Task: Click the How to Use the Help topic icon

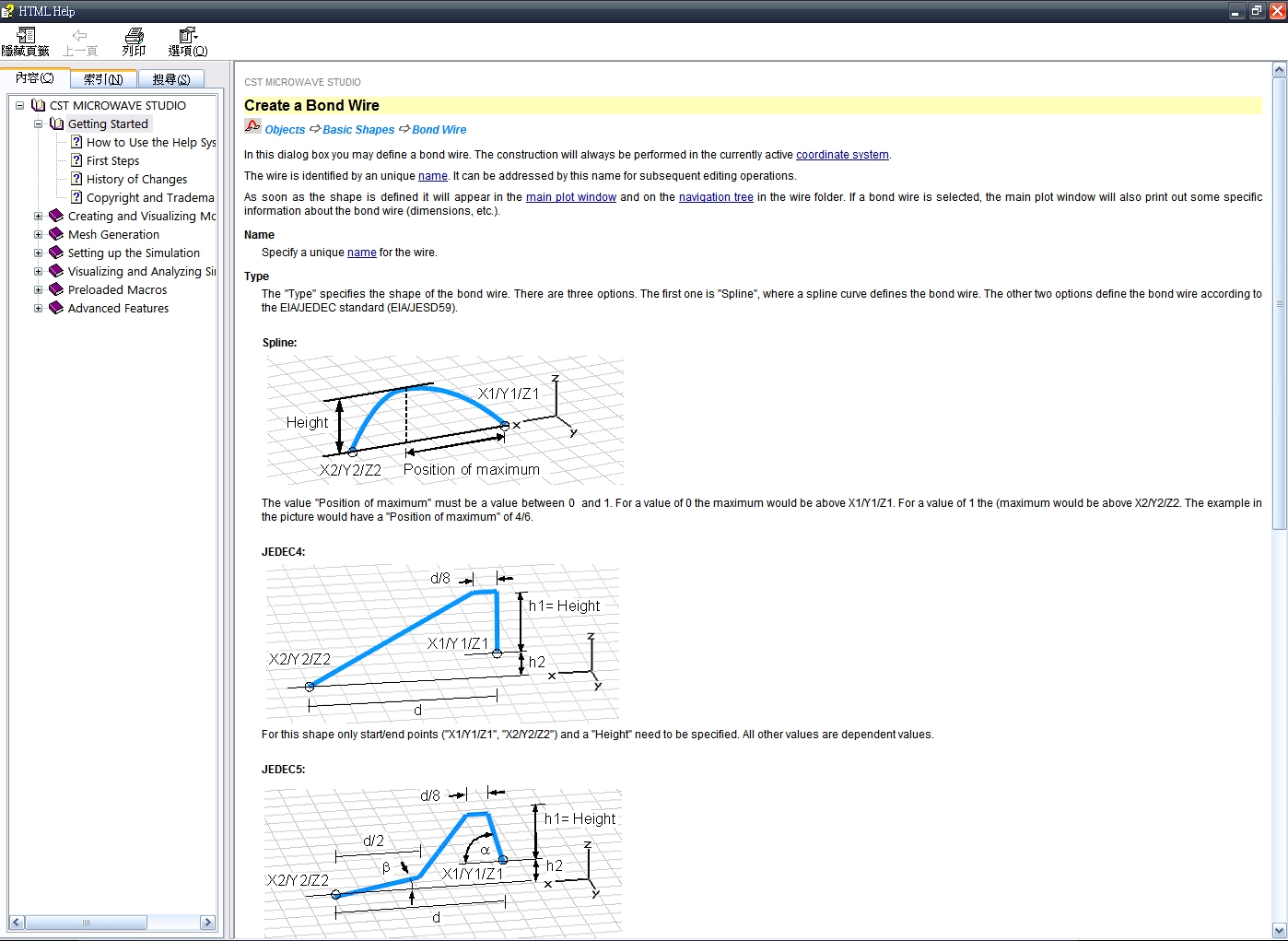Action: point(76,142)
